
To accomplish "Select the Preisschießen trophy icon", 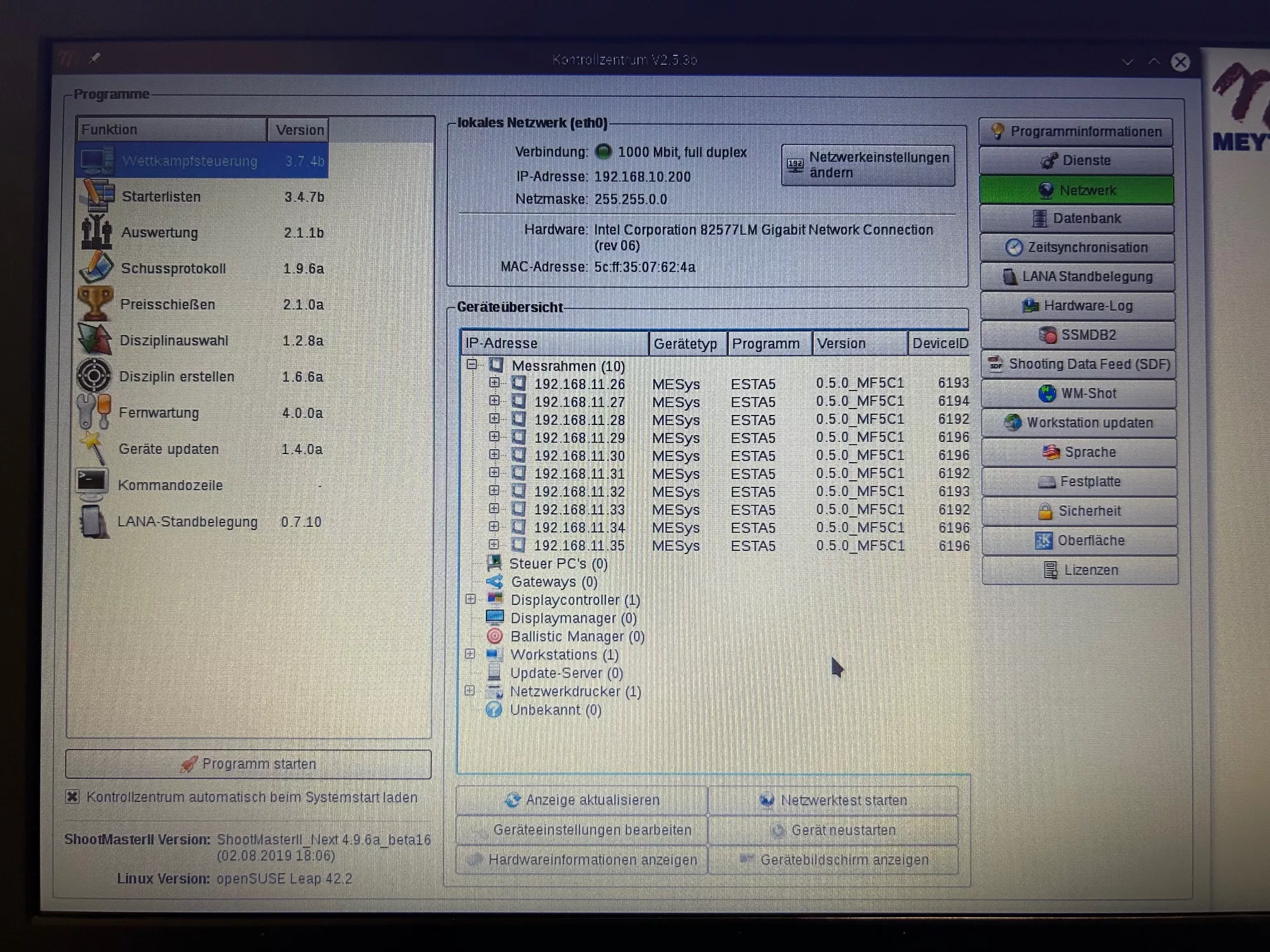I will tap(95, 303).
